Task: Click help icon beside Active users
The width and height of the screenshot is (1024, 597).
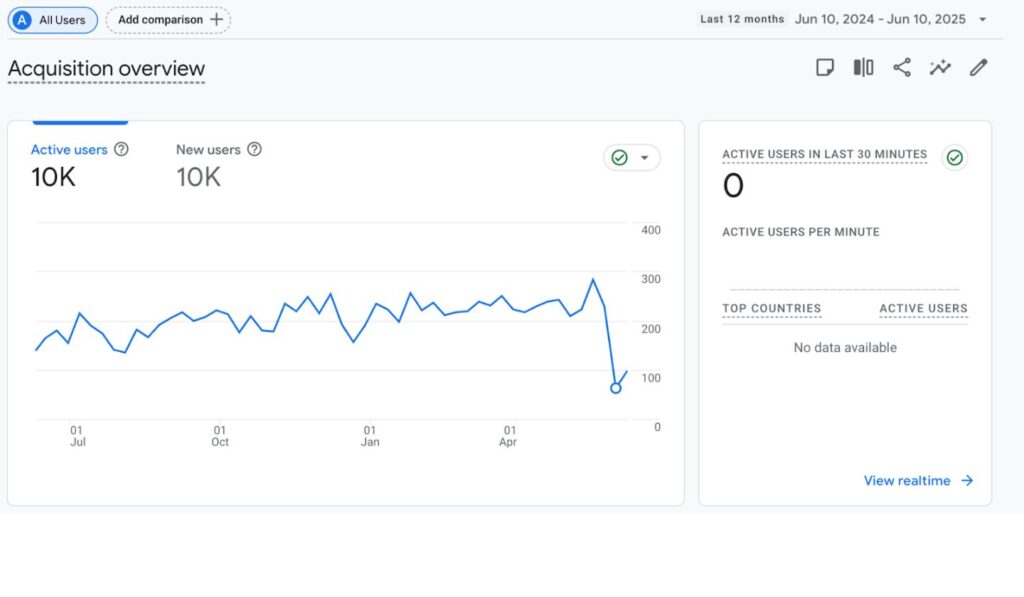Action: point(121,149)
